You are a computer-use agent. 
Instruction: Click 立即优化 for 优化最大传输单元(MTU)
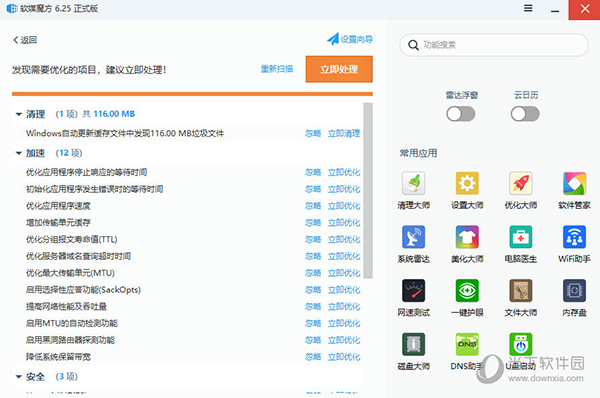tap(344, 273)
